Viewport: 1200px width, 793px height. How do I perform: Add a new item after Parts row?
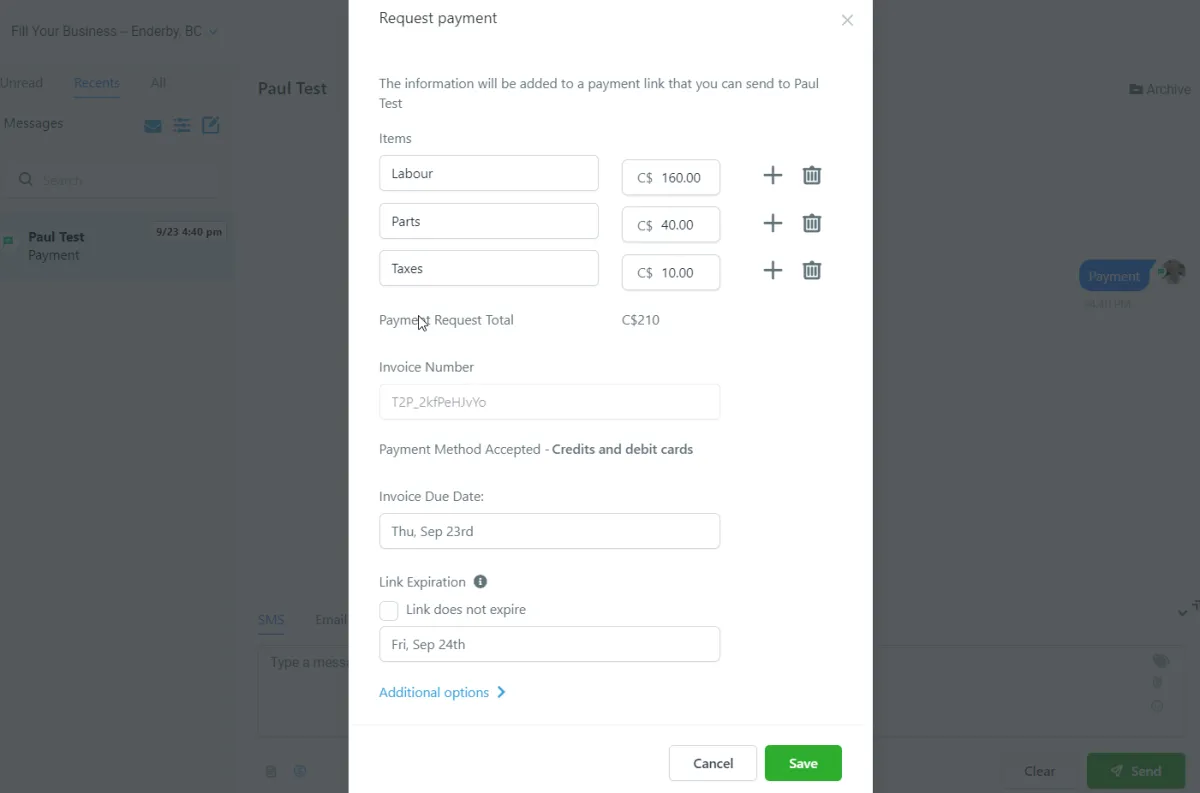772,223
